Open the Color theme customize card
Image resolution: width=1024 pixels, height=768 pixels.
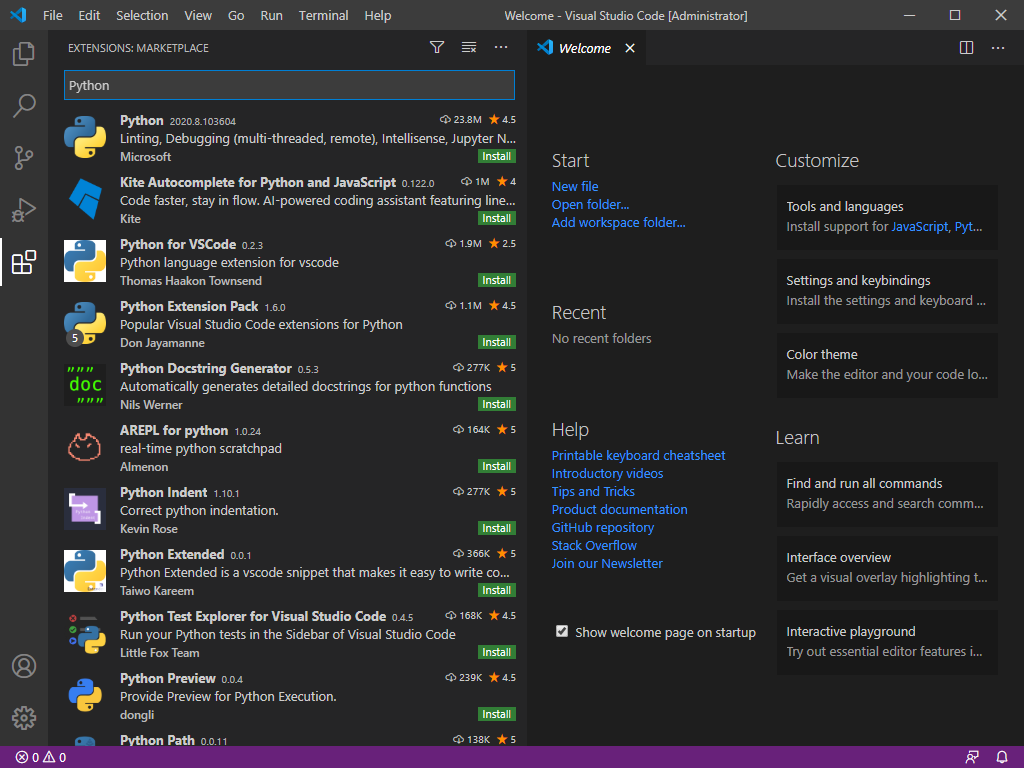887,364
